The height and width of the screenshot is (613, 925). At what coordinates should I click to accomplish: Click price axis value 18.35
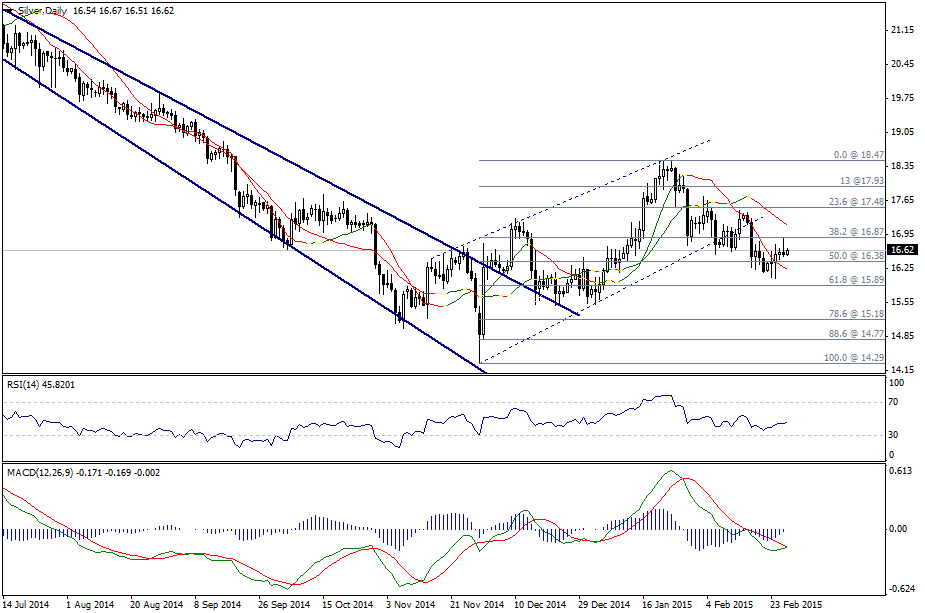(901, 166)
